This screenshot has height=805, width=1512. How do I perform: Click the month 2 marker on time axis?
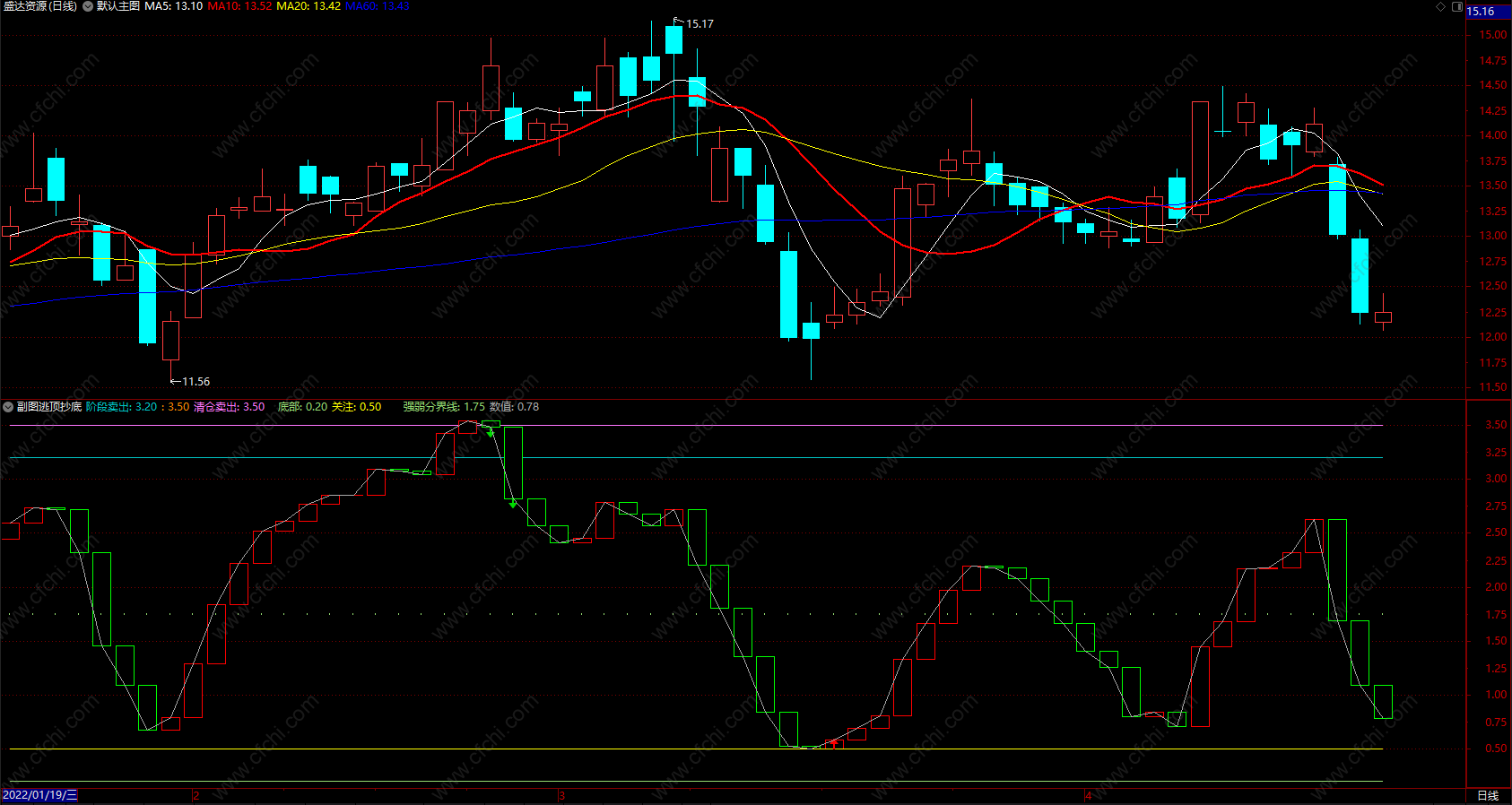click(x=196, y=796)
